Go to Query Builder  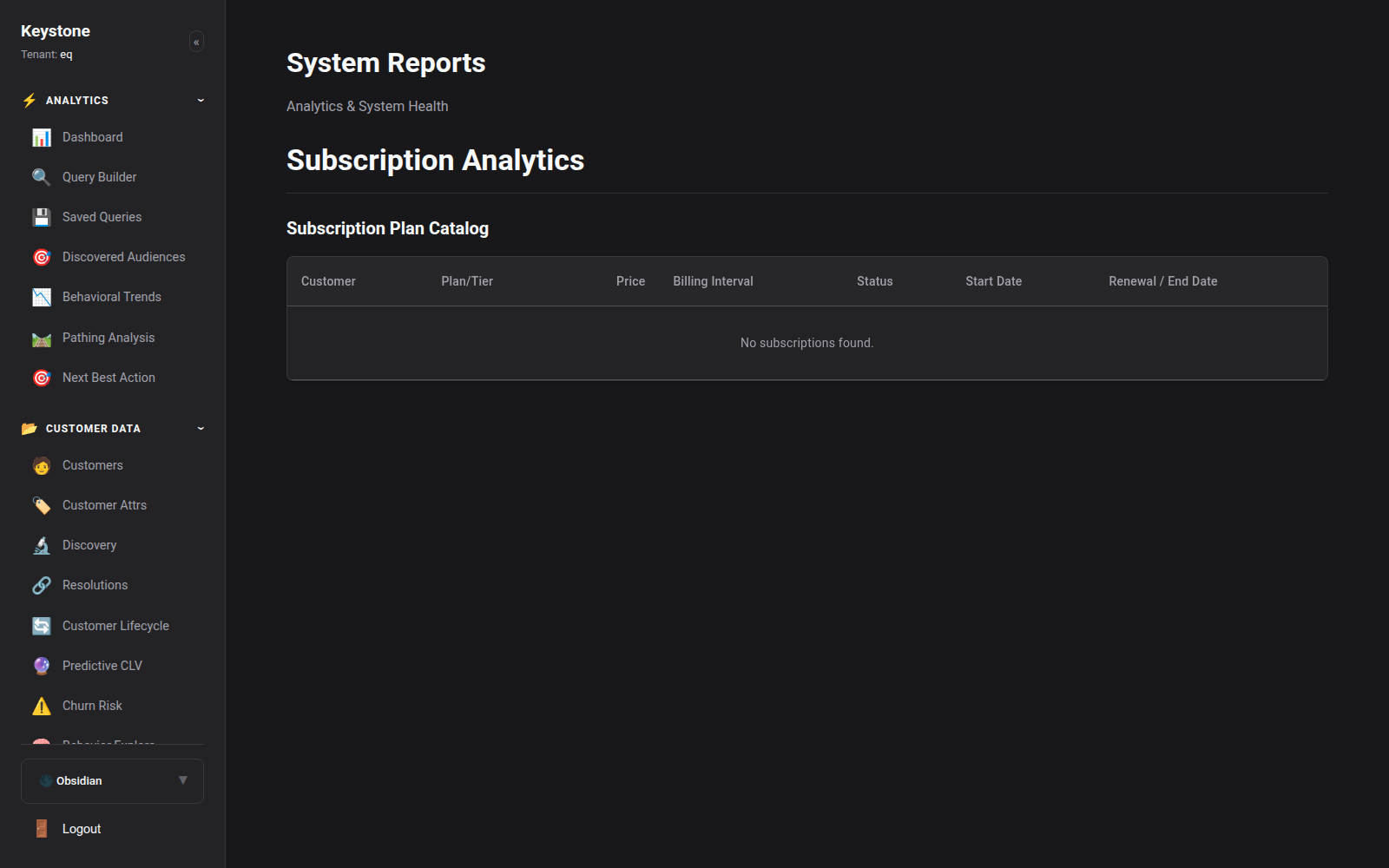click(100, 177)
